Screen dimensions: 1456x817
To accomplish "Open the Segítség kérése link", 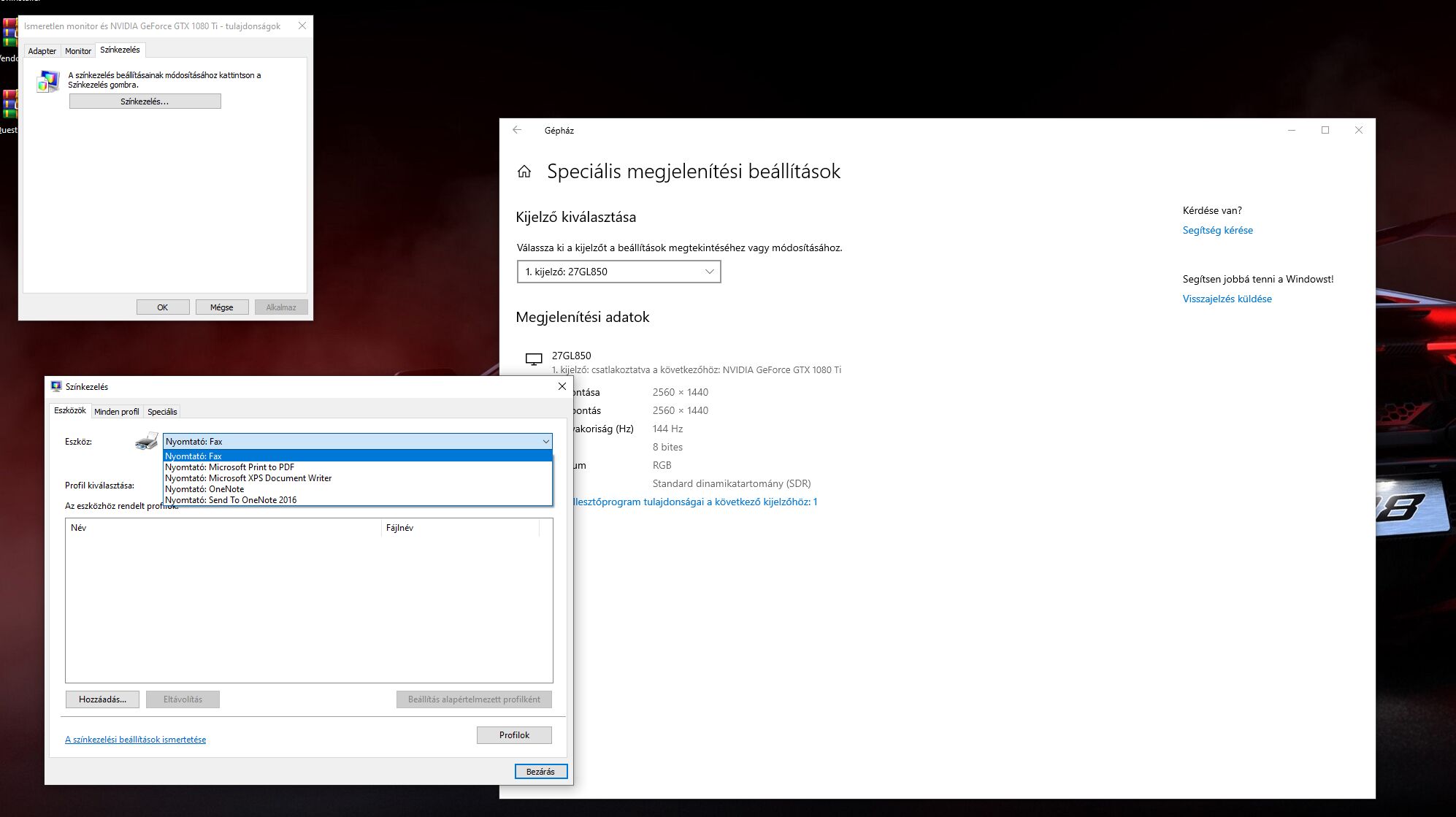I will (x=1217, y=230).
